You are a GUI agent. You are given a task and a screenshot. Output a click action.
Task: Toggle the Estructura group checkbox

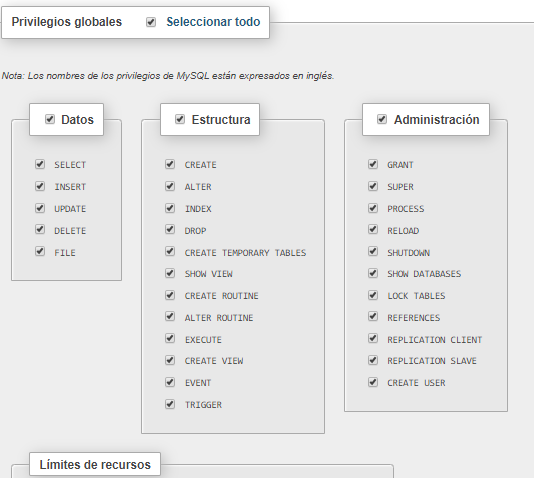tap(180, 119)
